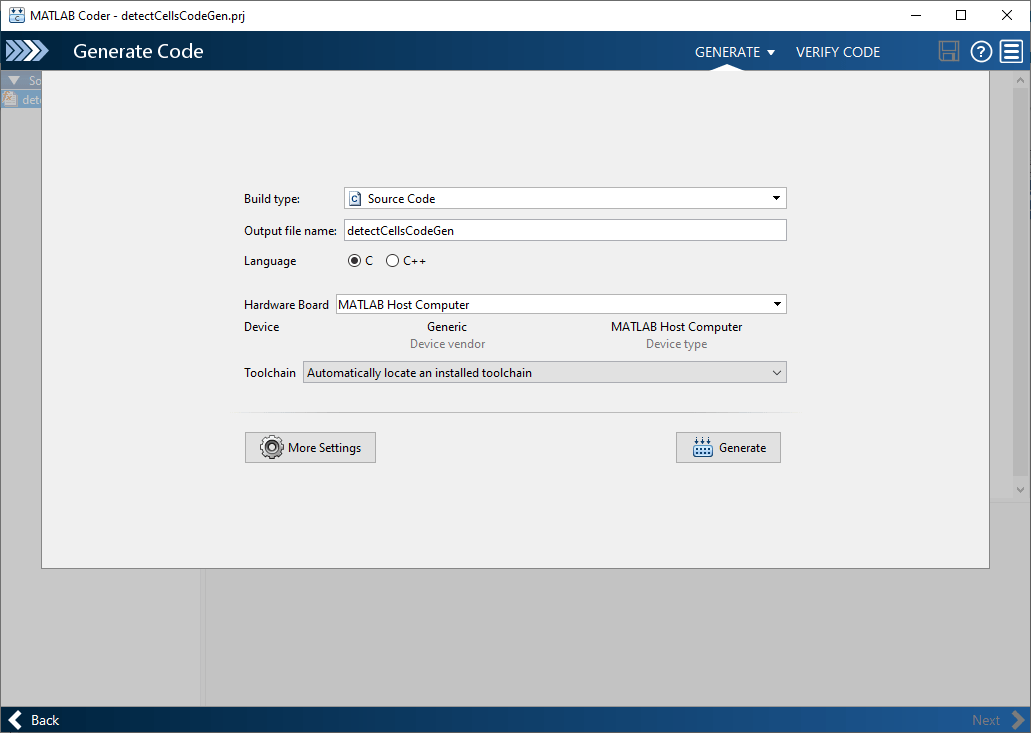This screenshot has height=733, width=1031.
Task: Open the hamburger menu icon
Action: (x=1011, y=51)
